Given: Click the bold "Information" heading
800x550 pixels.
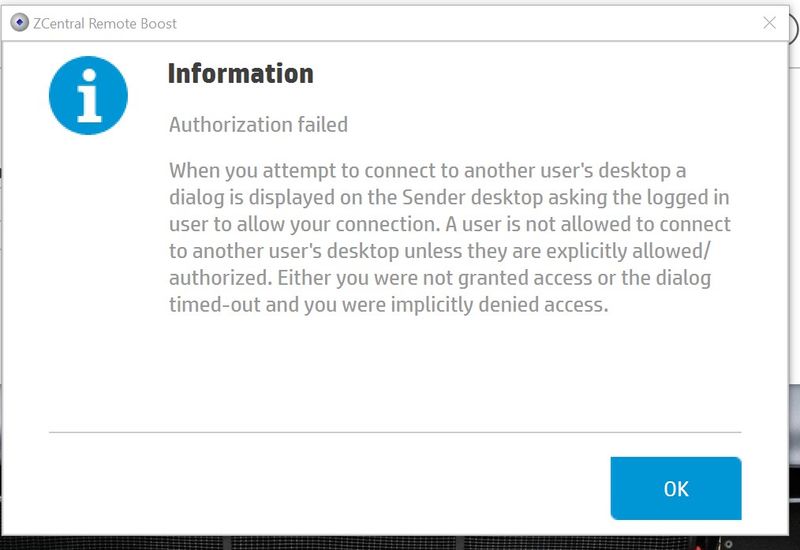Looking at the screenshot, I should pos(240,73).
